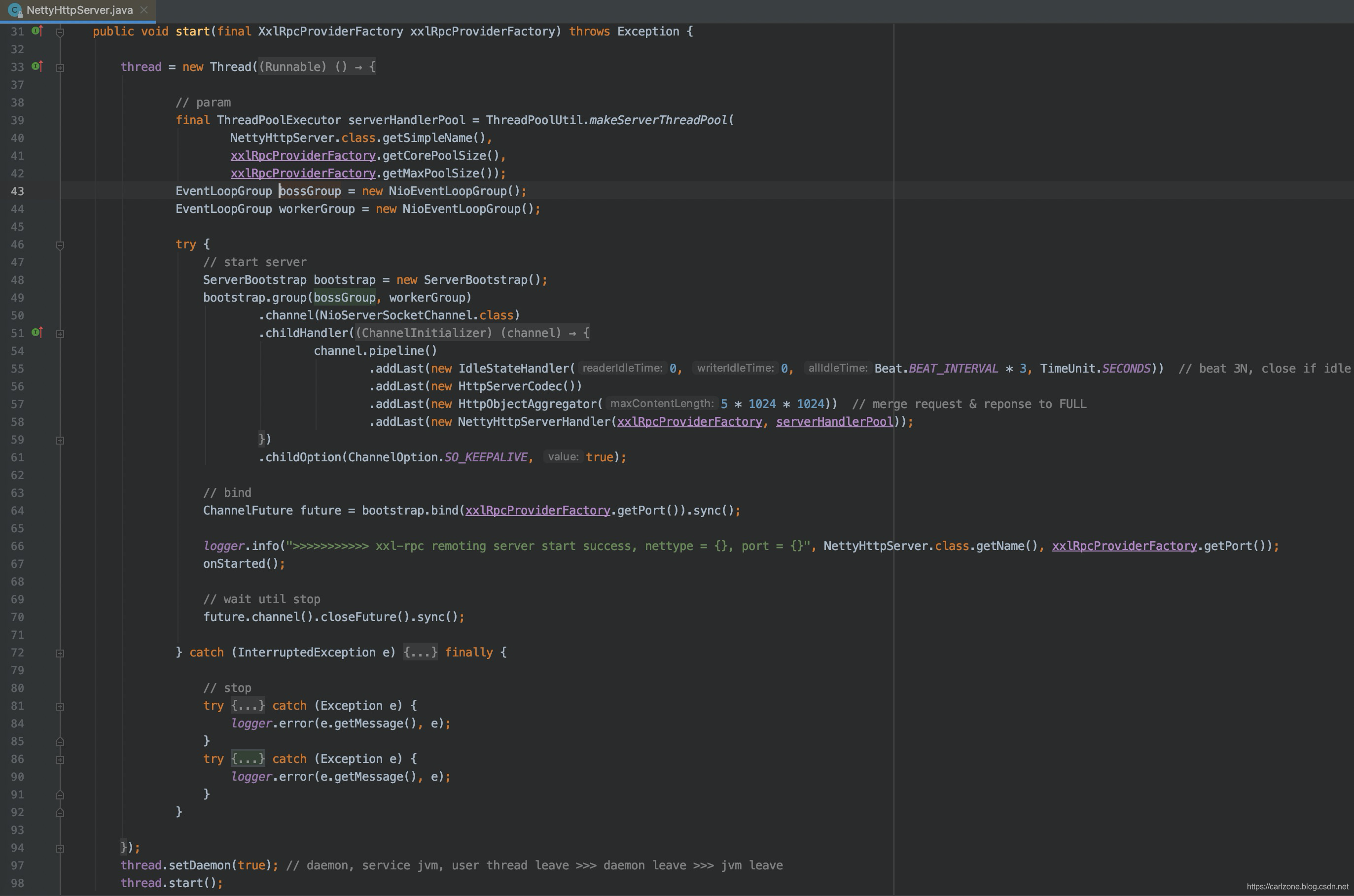Click the folded (ChannelInitializer) (channel) hint
Screen dimensions: 1354x896
pyautogui.click(x=472, y=333)
